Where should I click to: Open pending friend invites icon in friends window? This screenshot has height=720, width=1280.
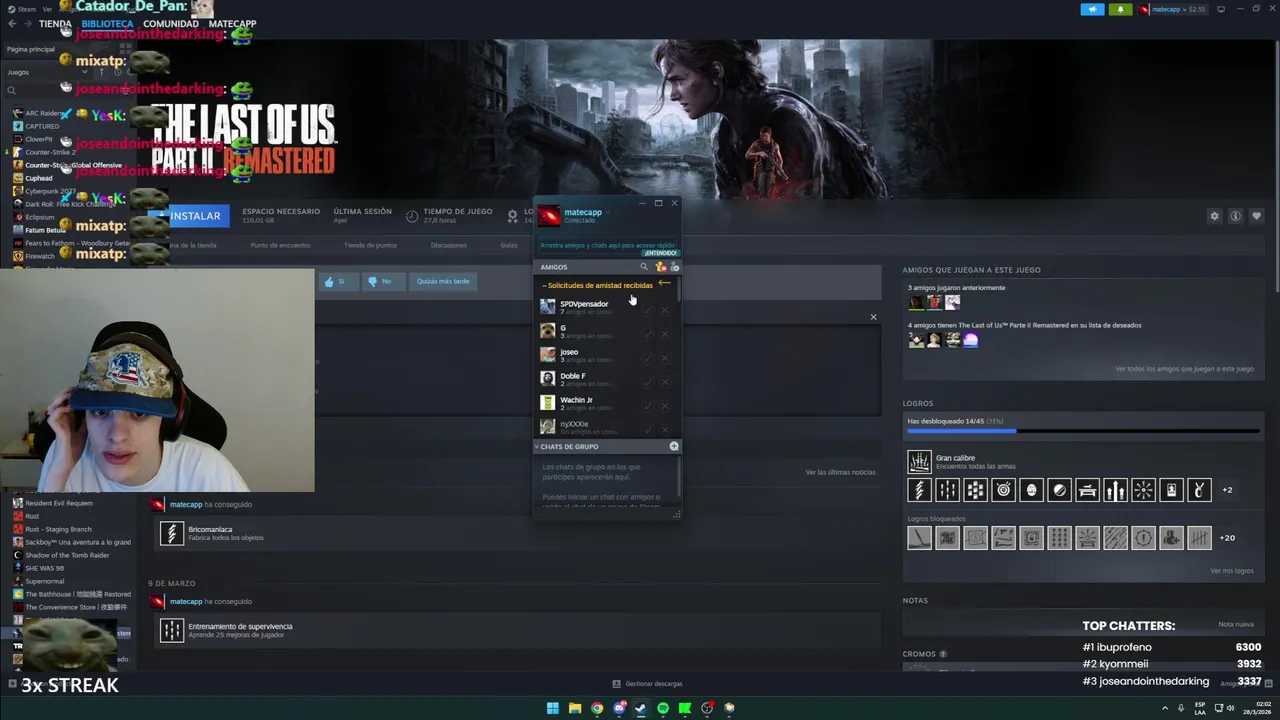(660, 267)
